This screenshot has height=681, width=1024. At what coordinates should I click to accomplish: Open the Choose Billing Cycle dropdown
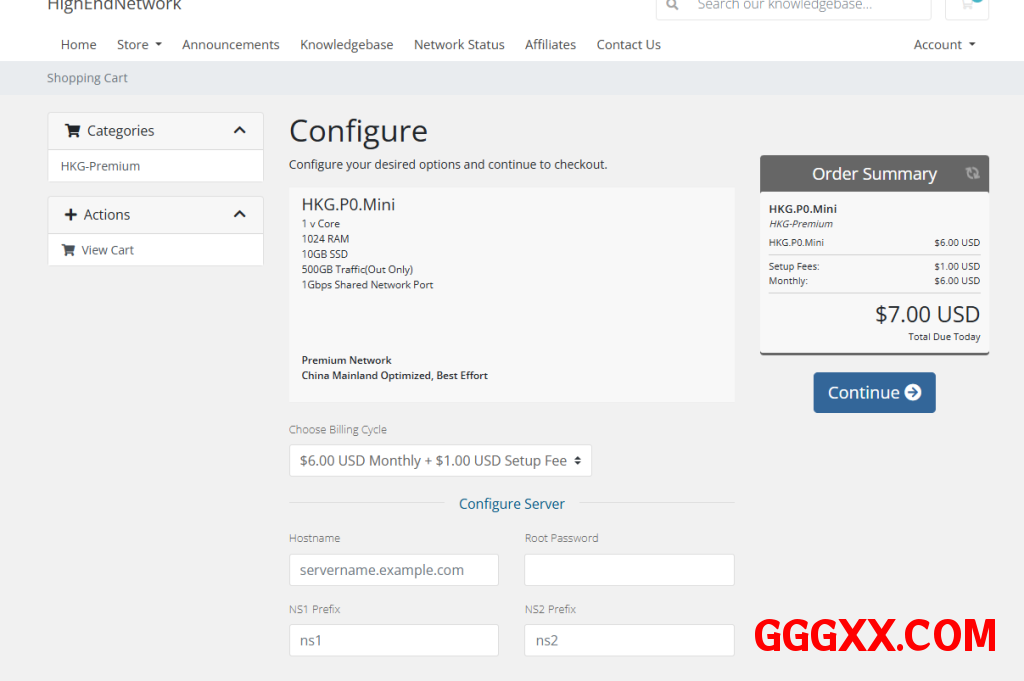tap(440, 461)
